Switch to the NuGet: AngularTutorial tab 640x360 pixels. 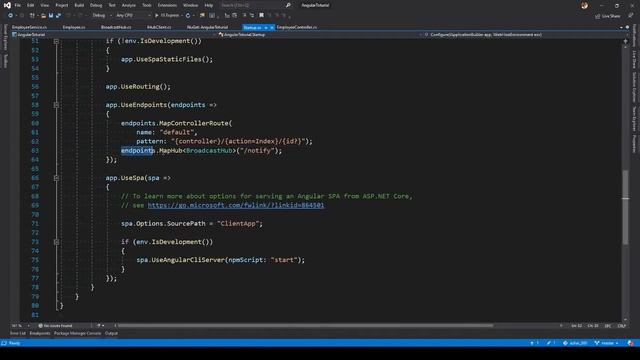pos(207,27)
